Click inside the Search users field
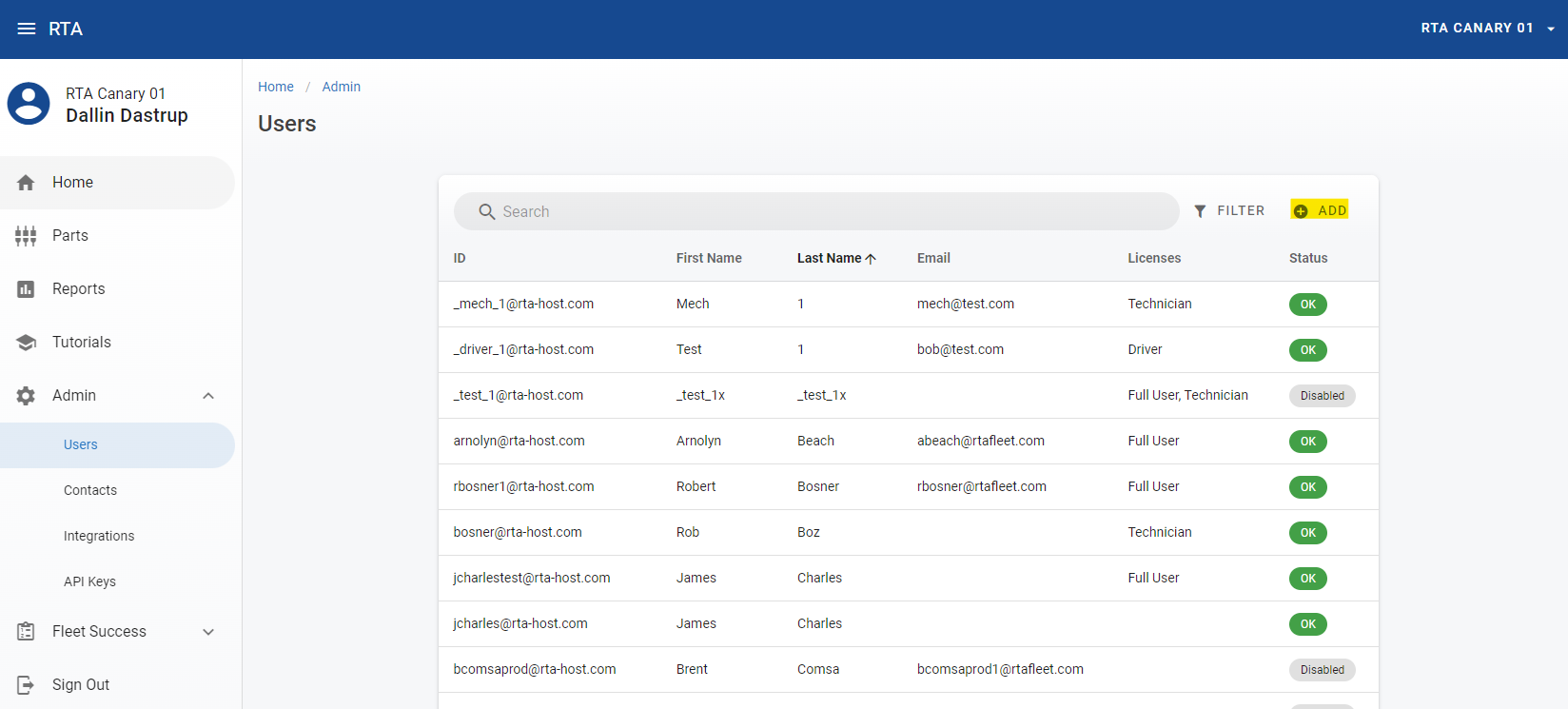The width and height of the screenshot is (1568, 709). (828, 211)
